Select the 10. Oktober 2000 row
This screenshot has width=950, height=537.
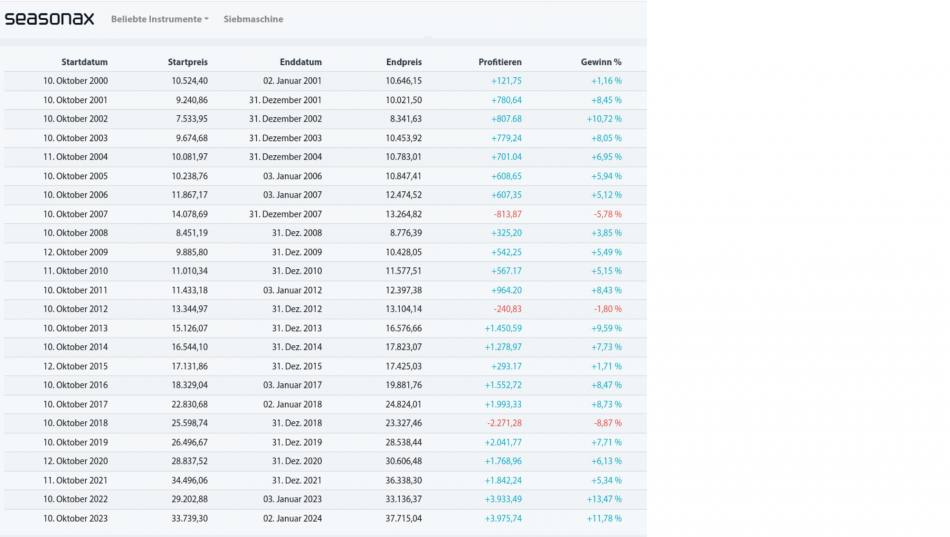pos(75,81)
